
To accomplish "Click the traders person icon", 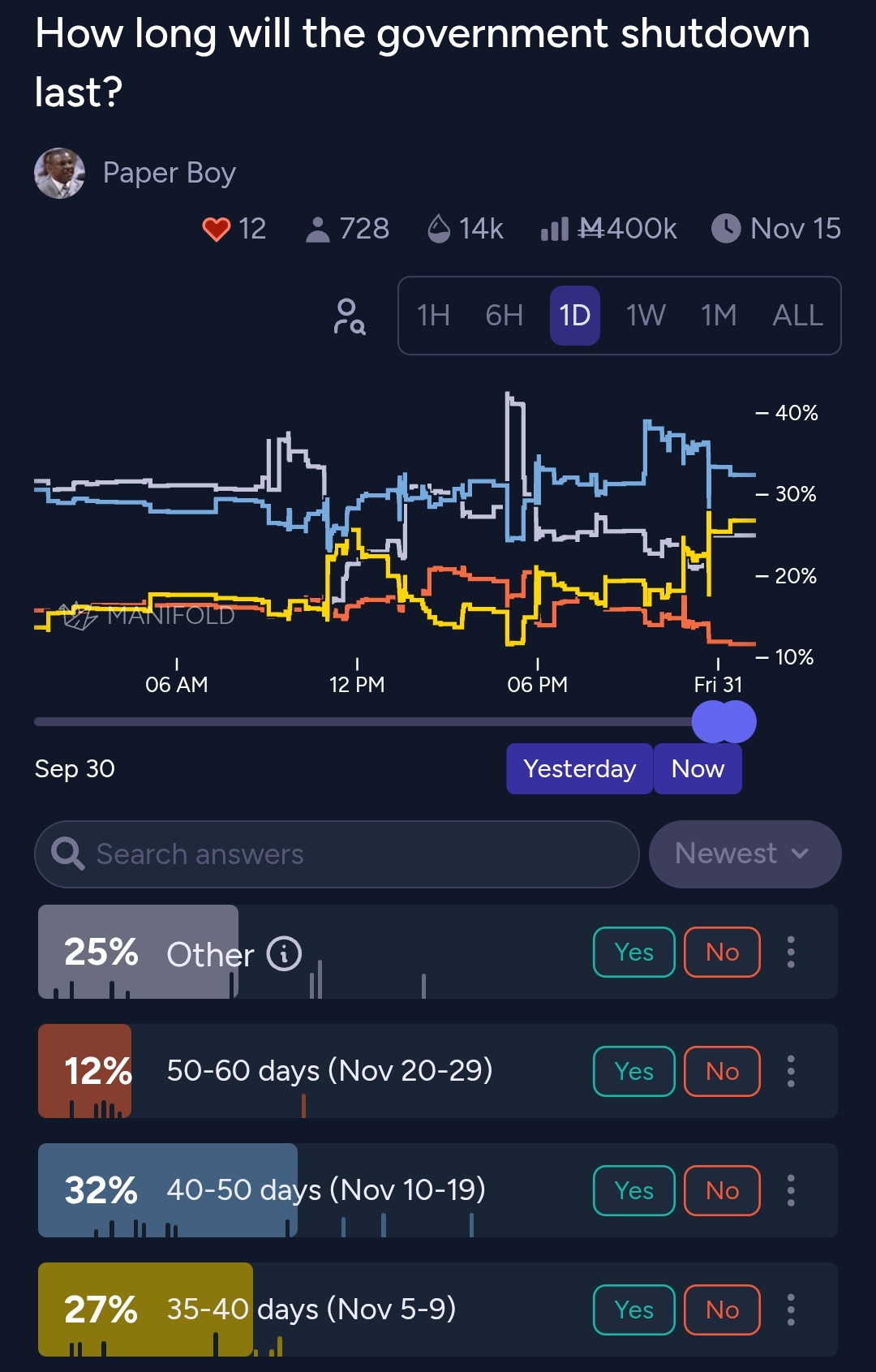I will tap(317, 230).
